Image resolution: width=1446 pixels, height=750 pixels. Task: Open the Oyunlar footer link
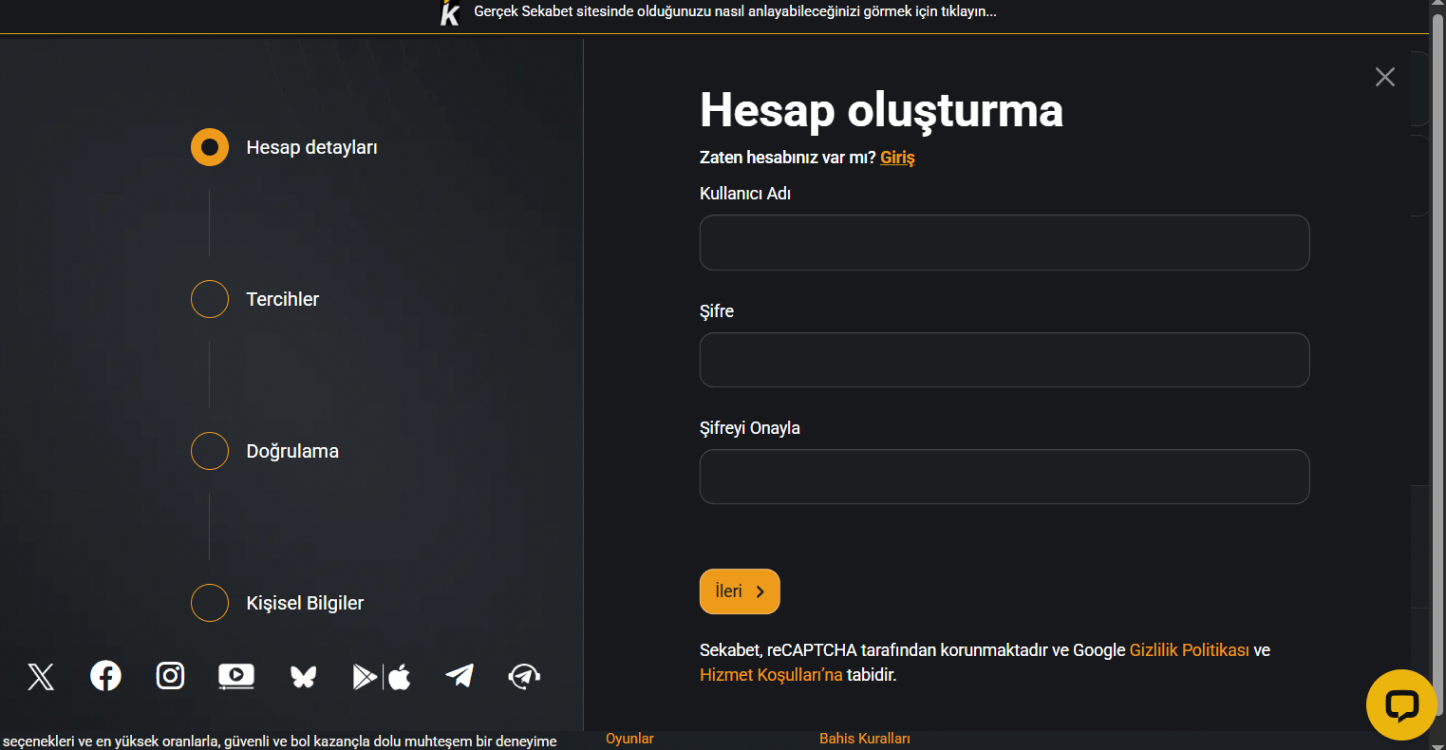pyautogui.click(x=630, y=739)
